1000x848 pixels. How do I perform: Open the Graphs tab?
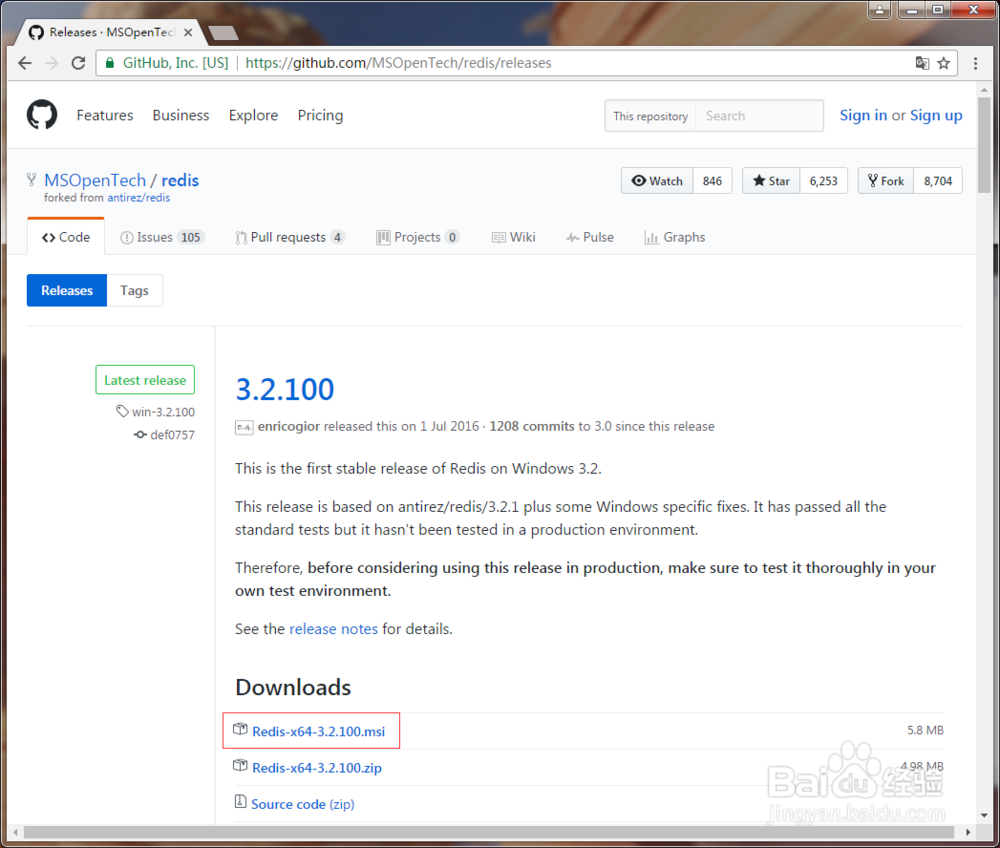coord(675,237)
